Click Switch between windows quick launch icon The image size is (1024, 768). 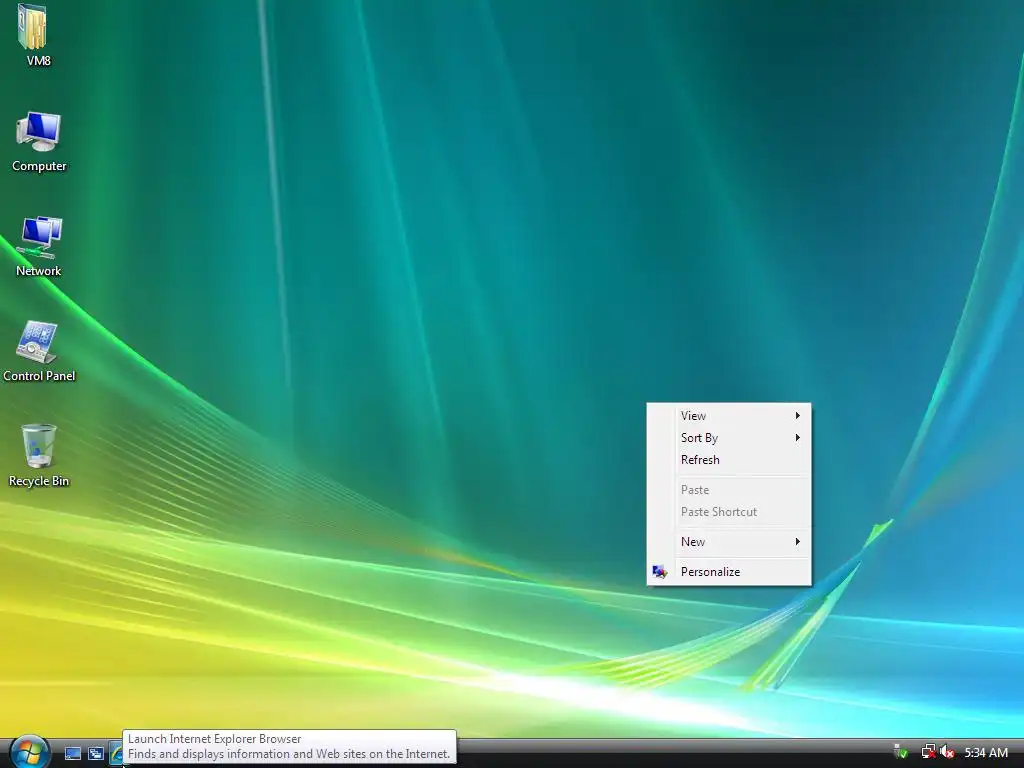point(96,753)
